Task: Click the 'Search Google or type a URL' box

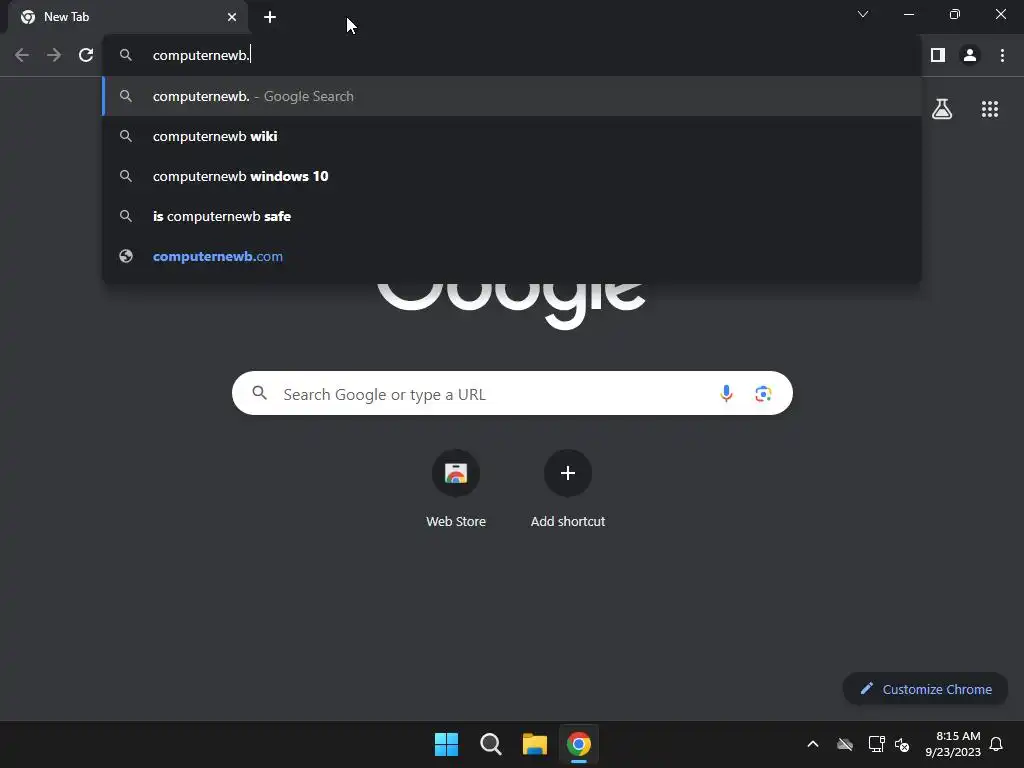Action: (x=512, y=393)
